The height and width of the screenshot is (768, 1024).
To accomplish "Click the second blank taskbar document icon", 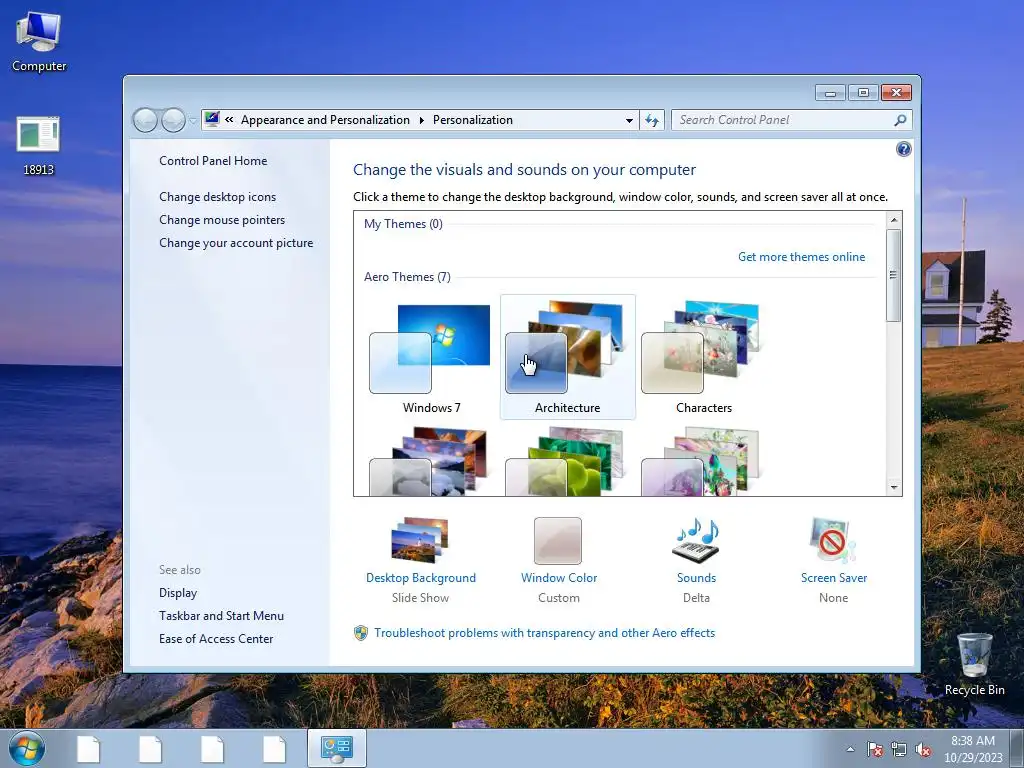I will (x=150, y=748).
